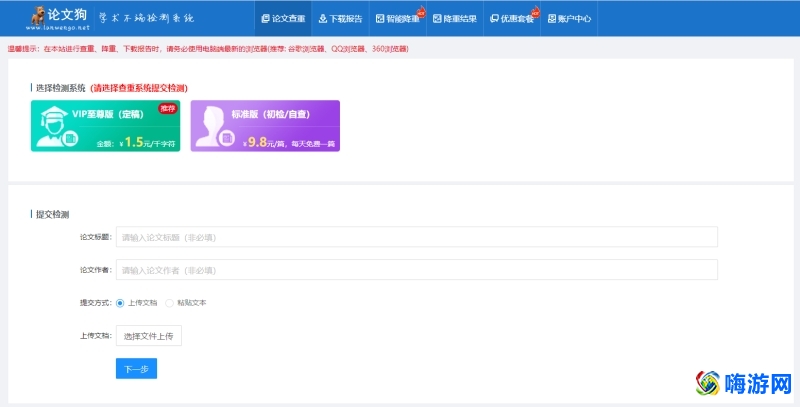Select the 标准版 (初检/自查) system
This screenshot has width=800, height=407.
(x=265, y=126)
